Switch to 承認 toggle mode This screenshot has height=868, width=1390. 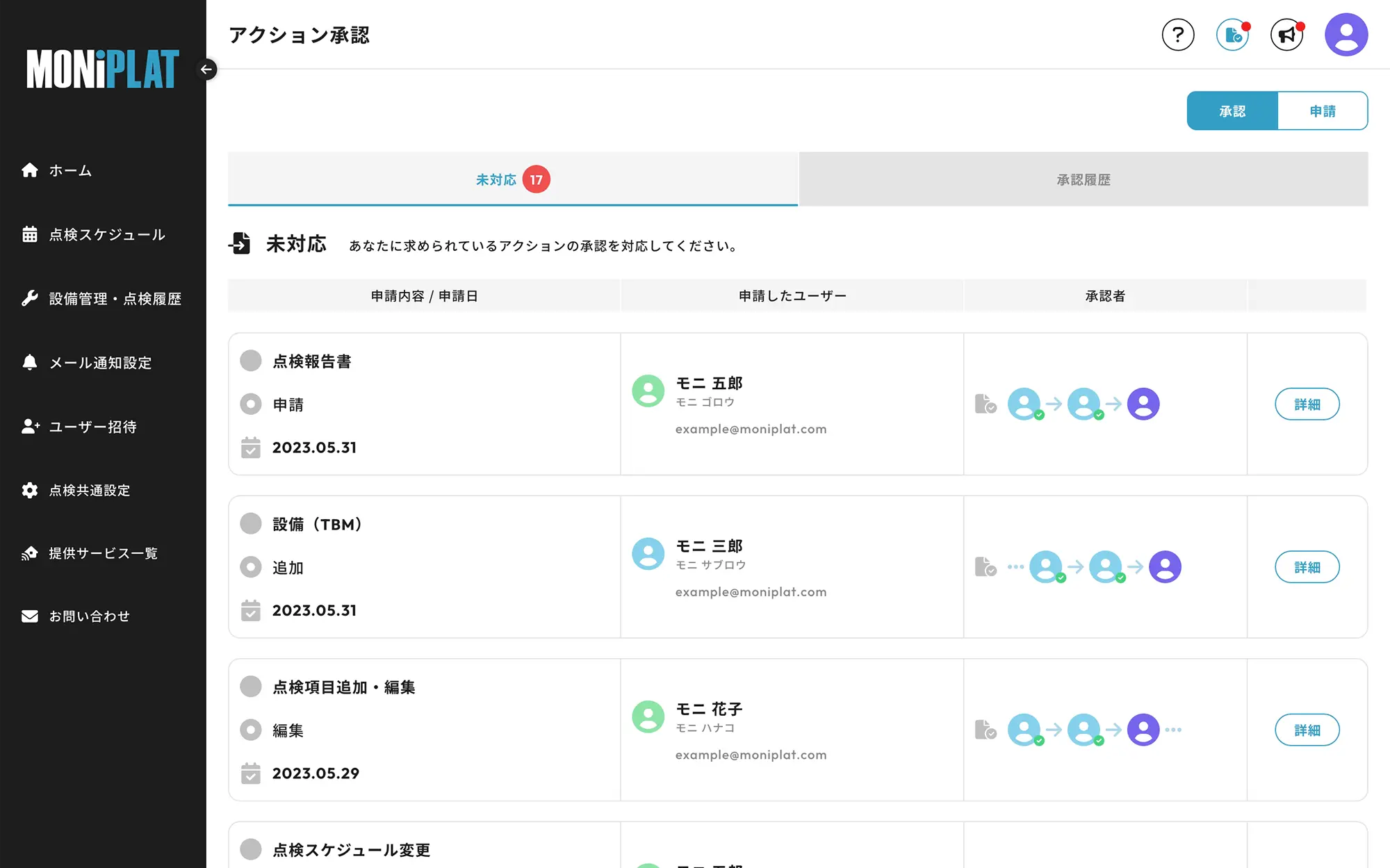1232,111
